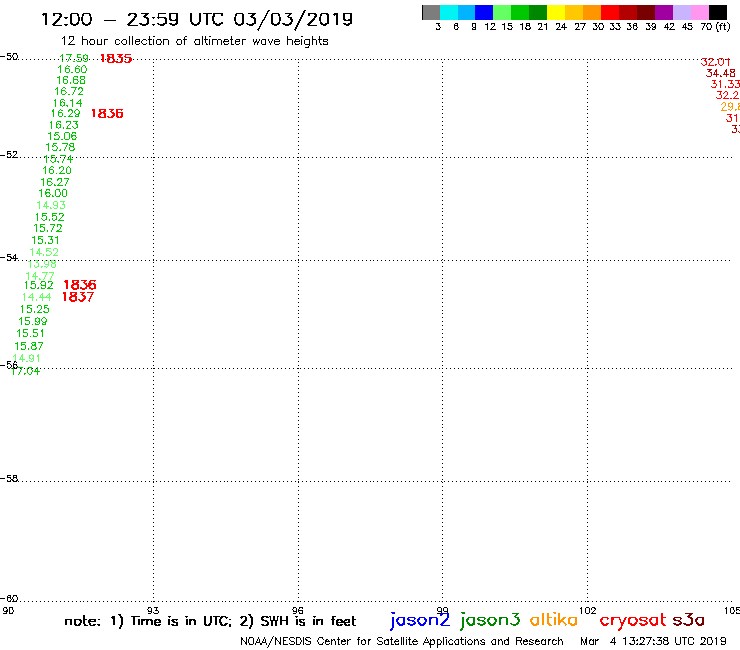
Task: Click the value "15.31"
Action: tap(45, 240)
